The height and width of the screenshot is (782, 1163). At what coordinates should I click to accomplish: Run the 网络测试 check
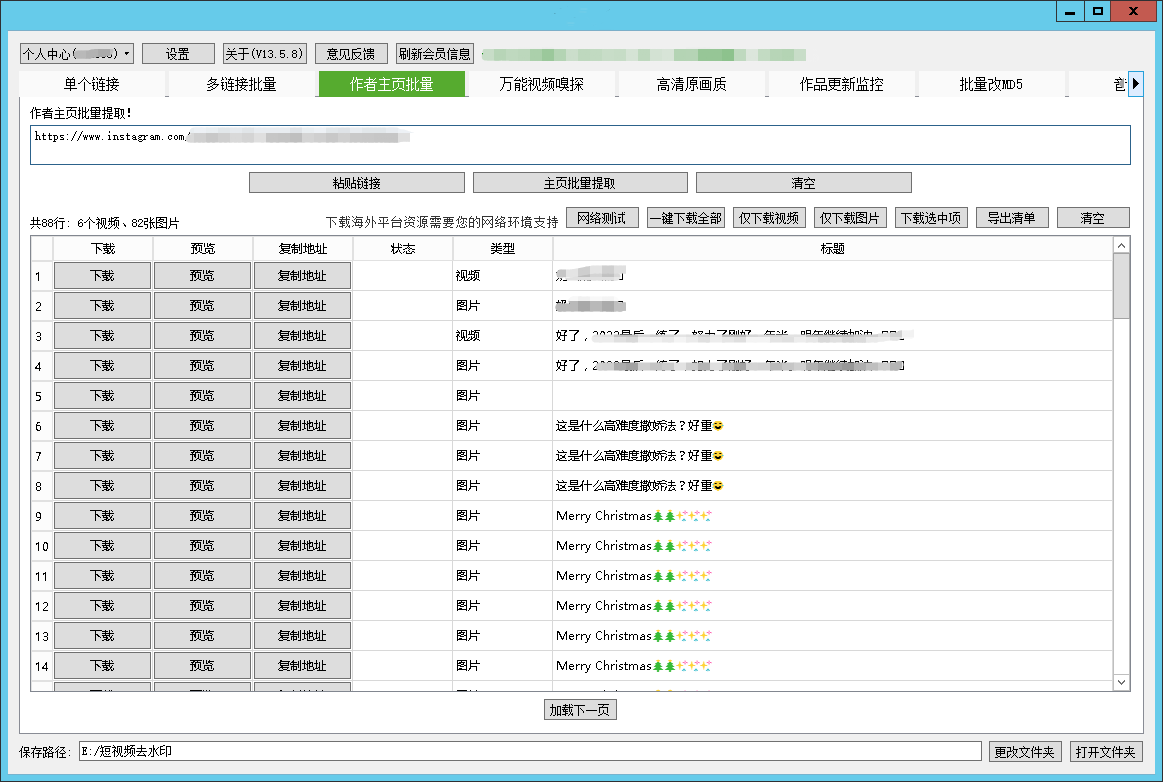coord(601,218)
